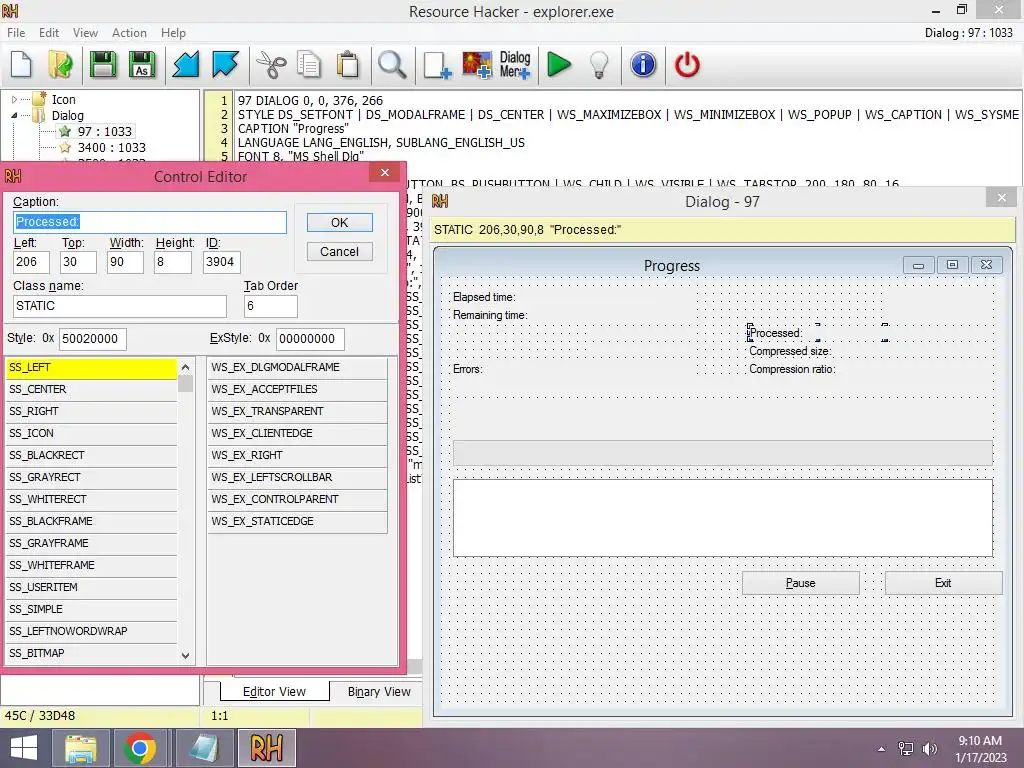Toggle WS_EX_TRANSPARENT extended style
1024x768 pixels.
click(297, 411)
